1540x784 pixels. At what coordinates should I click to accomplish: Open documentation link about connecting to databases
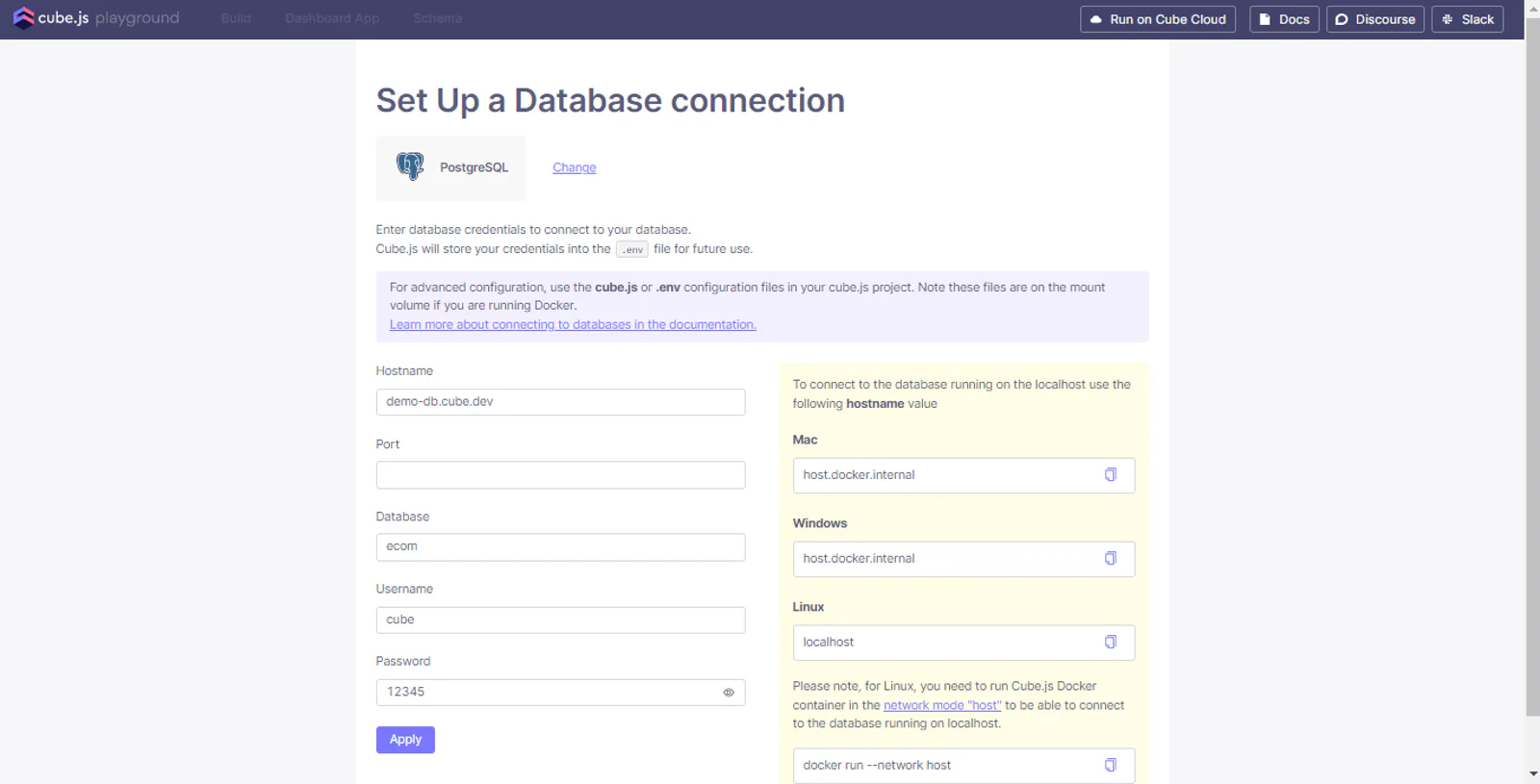coord(573,325)
